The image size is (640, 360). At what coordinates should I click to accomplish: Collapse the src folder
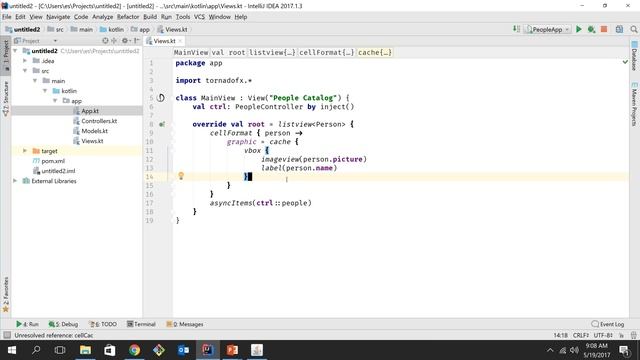(x=25, y=71)
